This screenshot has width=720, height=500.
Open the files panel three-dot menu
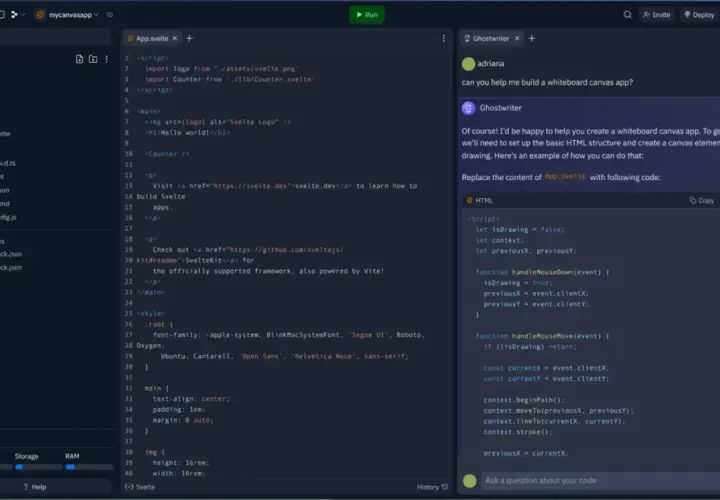coord(107,59)
